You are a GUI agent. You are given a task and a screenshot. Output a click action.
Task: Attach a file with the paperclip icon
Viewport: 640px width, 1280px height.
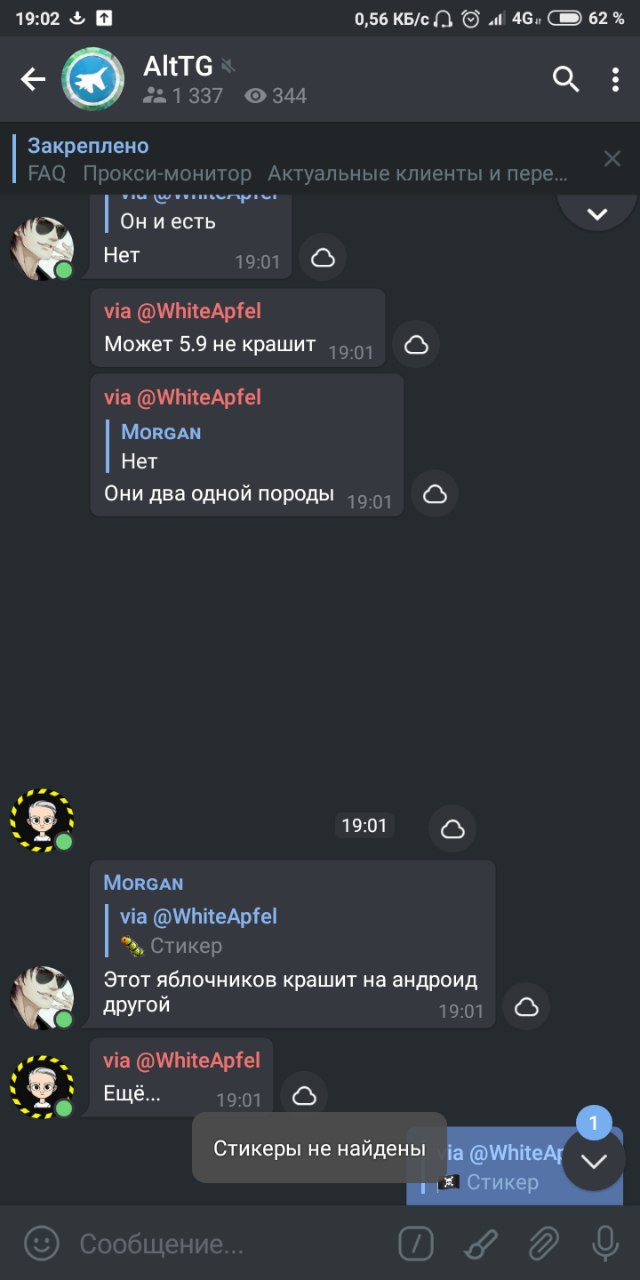point(543,1243)
